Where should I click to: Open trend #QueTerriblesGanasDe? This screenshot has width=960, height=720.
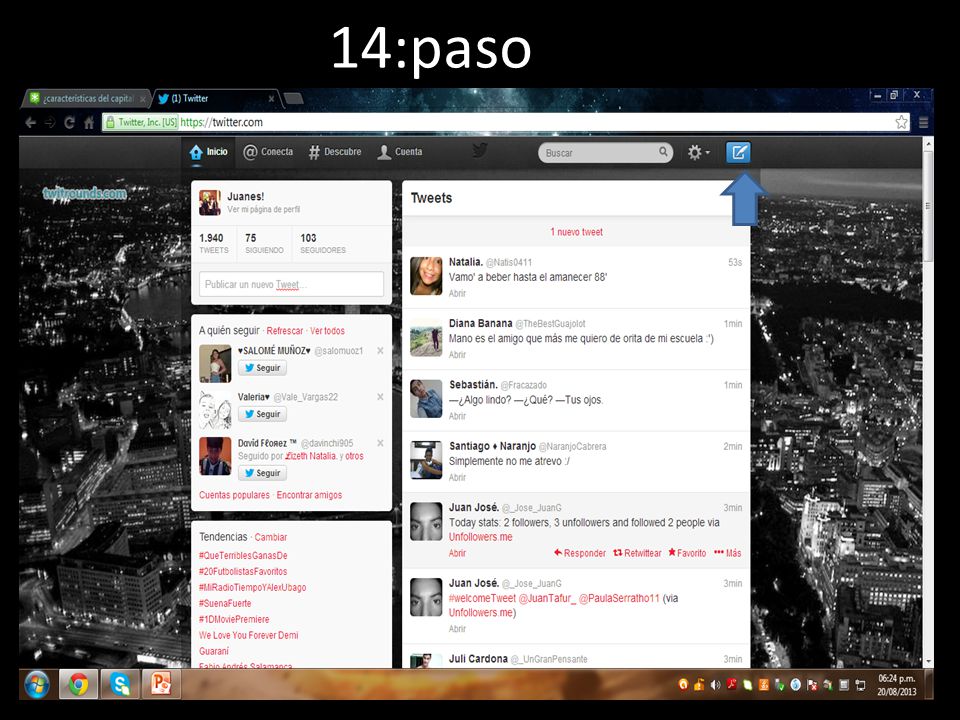click(x=243, y=555)
